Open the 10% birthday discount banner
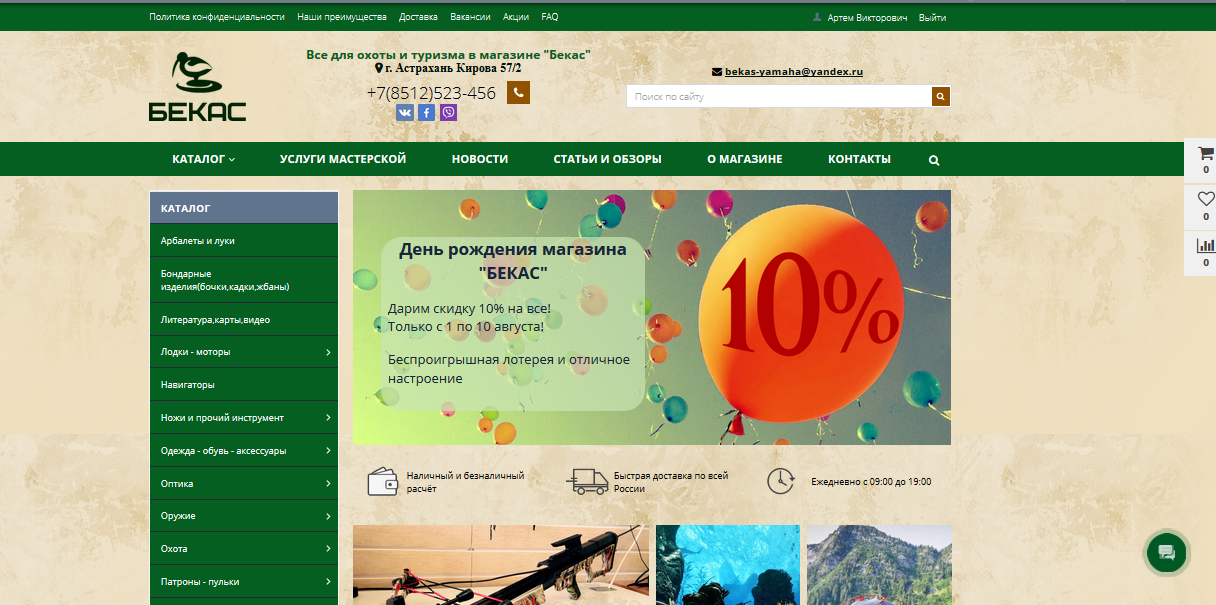 652,317
